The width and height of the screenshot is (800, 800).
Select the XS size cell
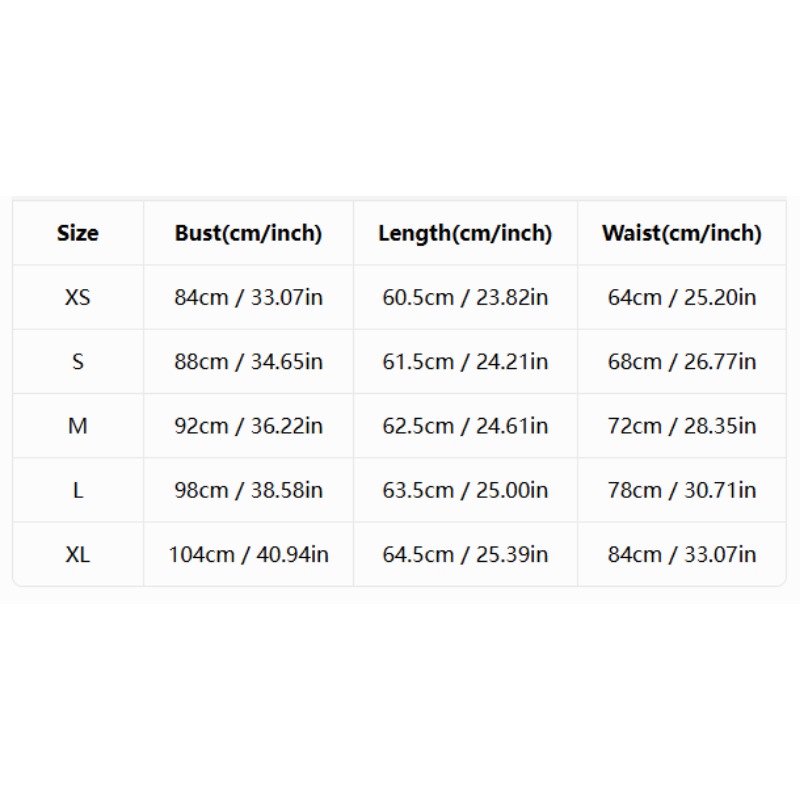tap(78, 297)
